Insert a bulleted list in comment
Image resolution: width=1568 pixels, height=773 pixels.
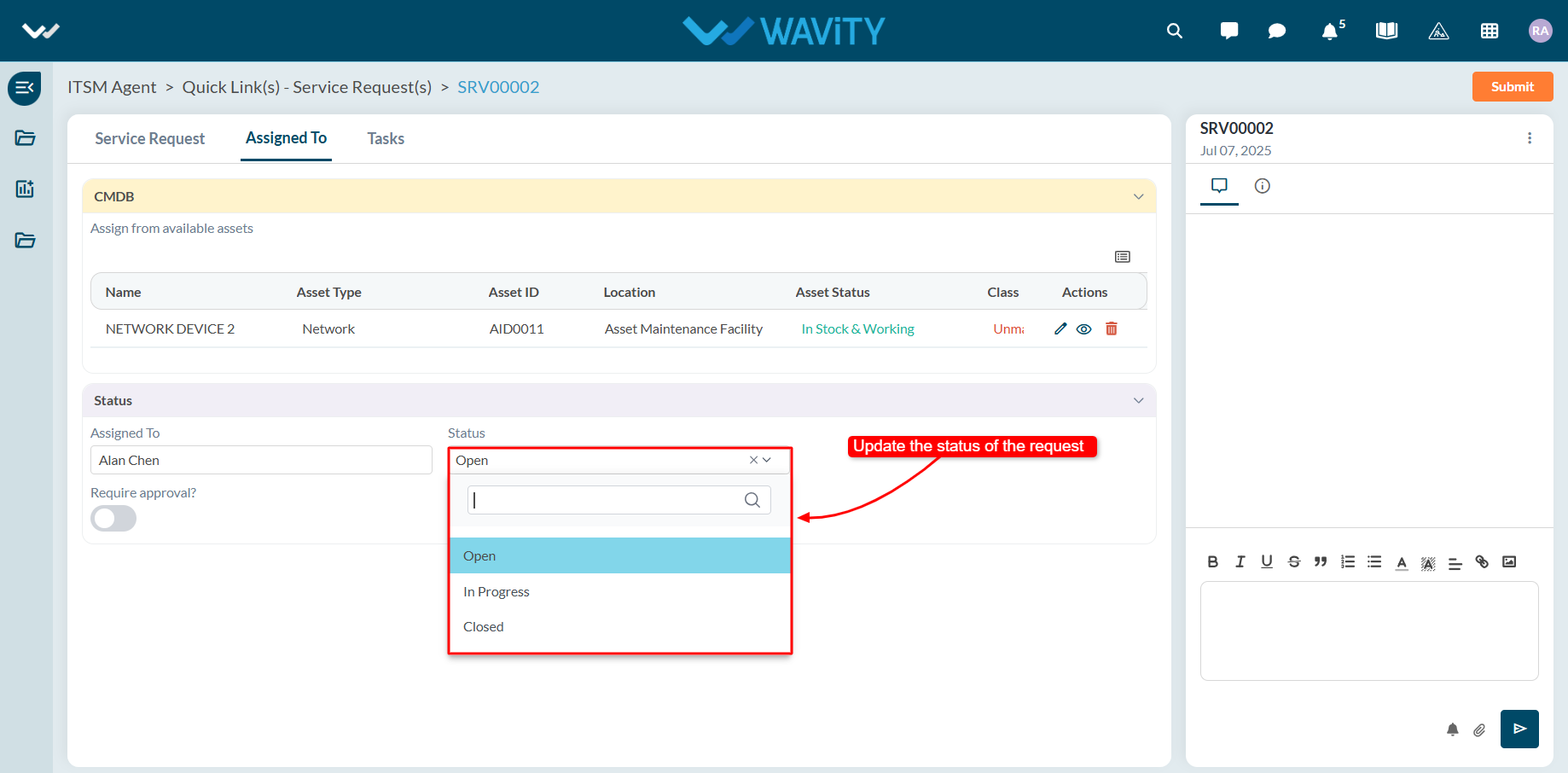click(1374, 561)
